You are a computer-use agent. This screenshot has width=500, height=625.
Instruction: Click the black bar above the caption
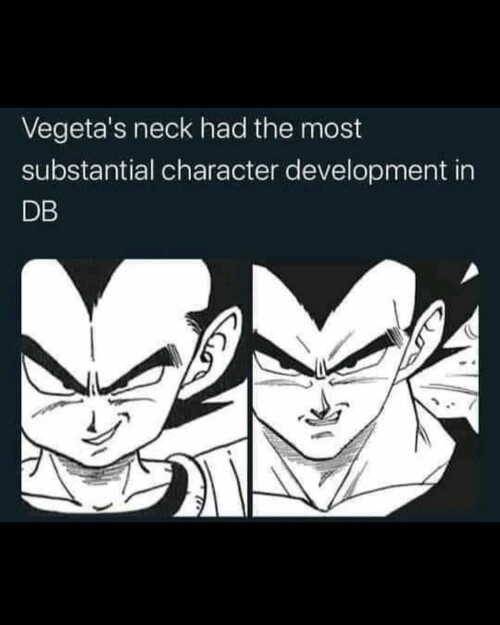pos(250,54)
